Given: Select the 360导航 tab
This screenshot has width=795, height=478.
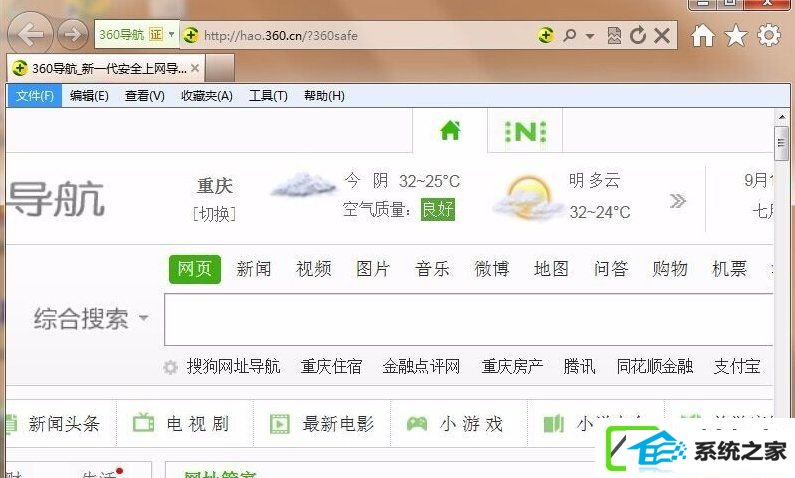Looking at the screenshot, I should point(105,68).
